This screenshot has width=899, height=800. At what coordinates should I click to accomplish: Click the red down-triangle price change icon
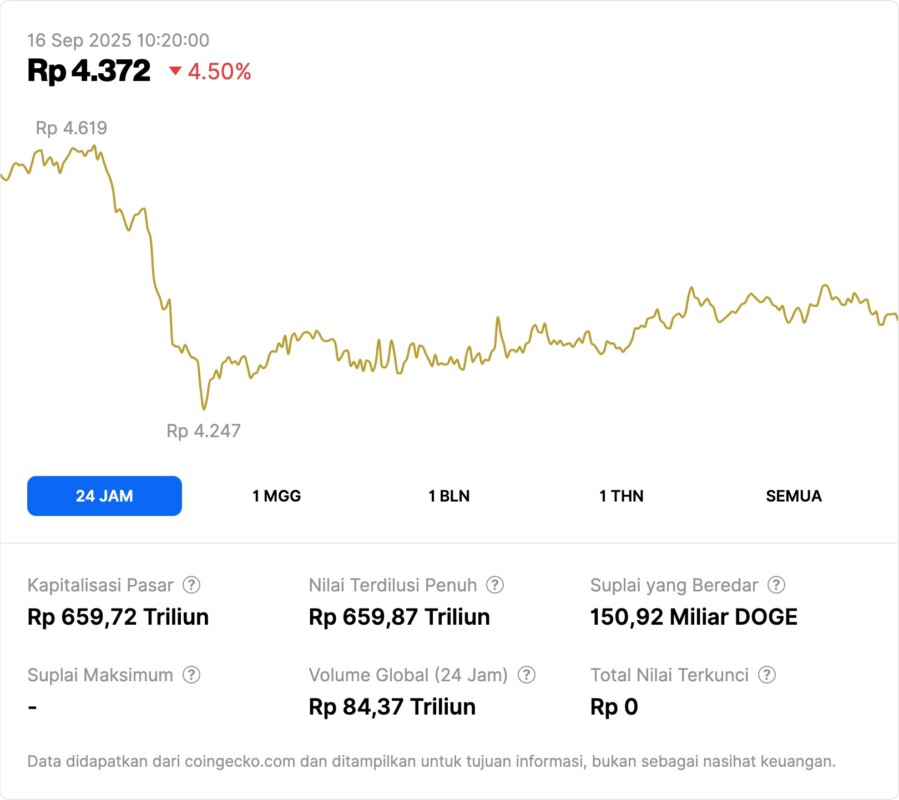[175, 71]
